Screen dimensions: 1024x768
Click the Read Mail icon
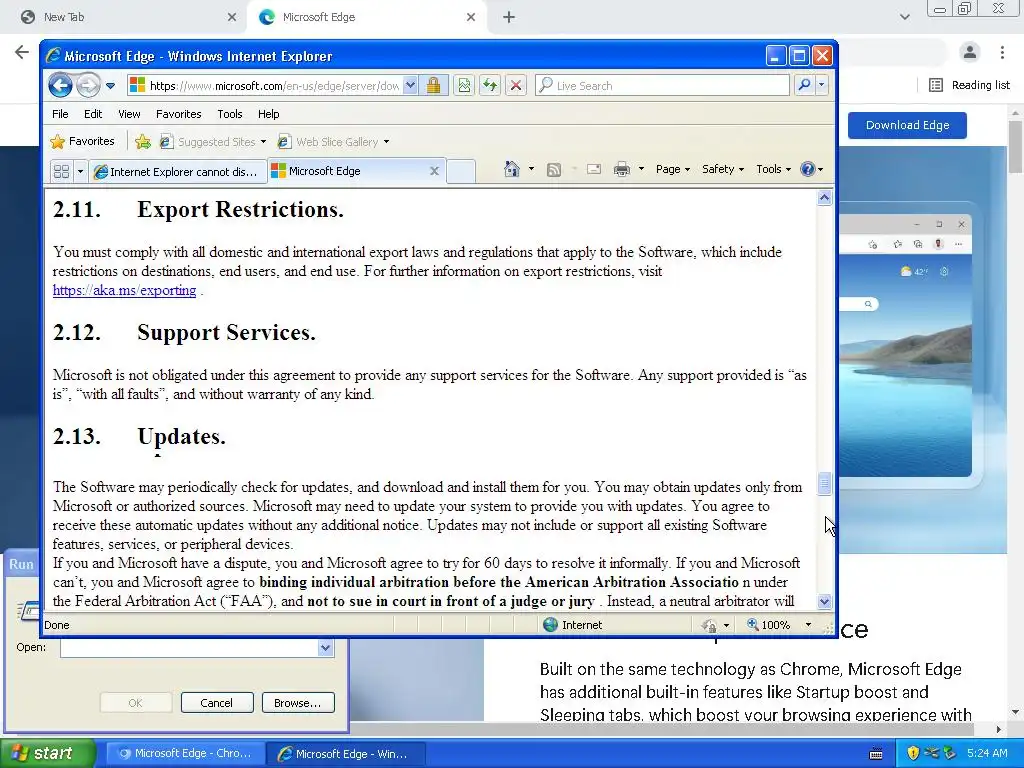tap(594, 169)
